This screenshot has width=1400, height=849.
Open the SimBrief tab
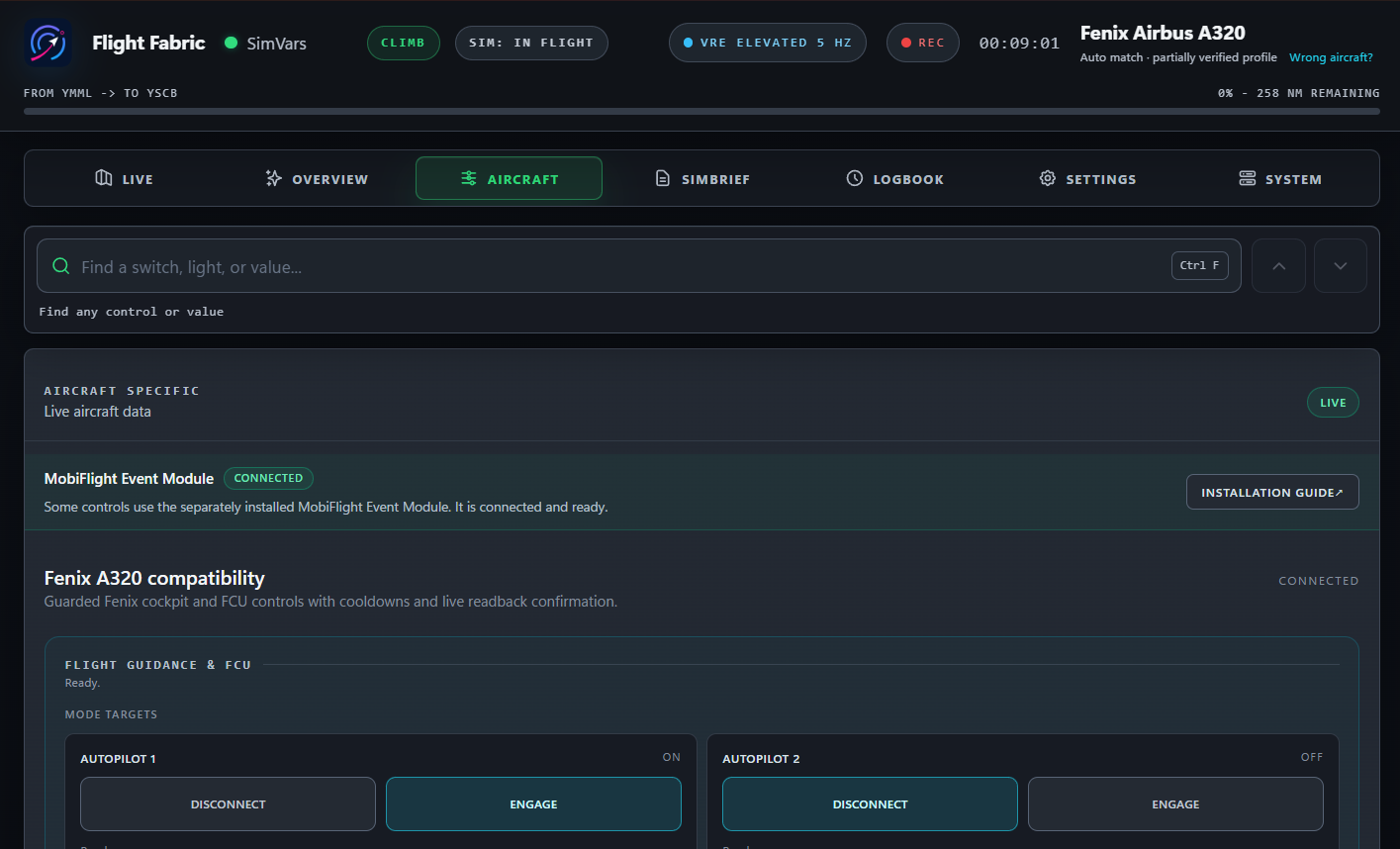click(702, 178)
